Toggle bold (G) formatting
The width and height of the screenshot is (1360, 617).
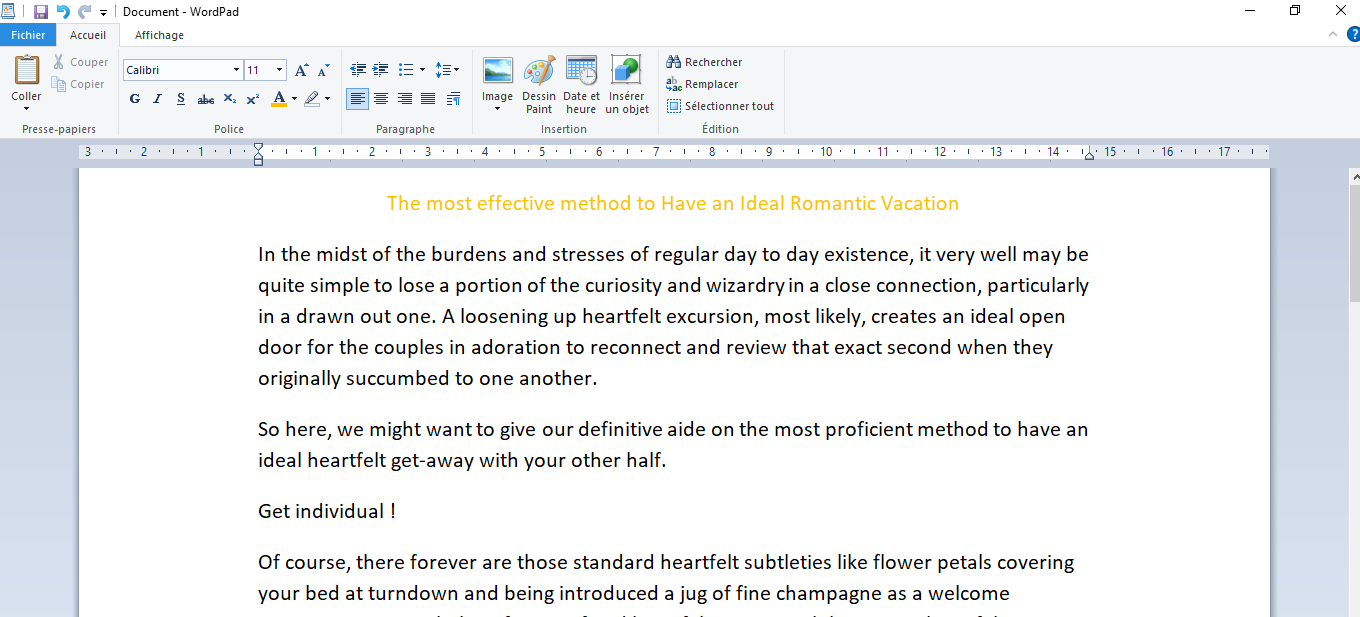[135, 99]
